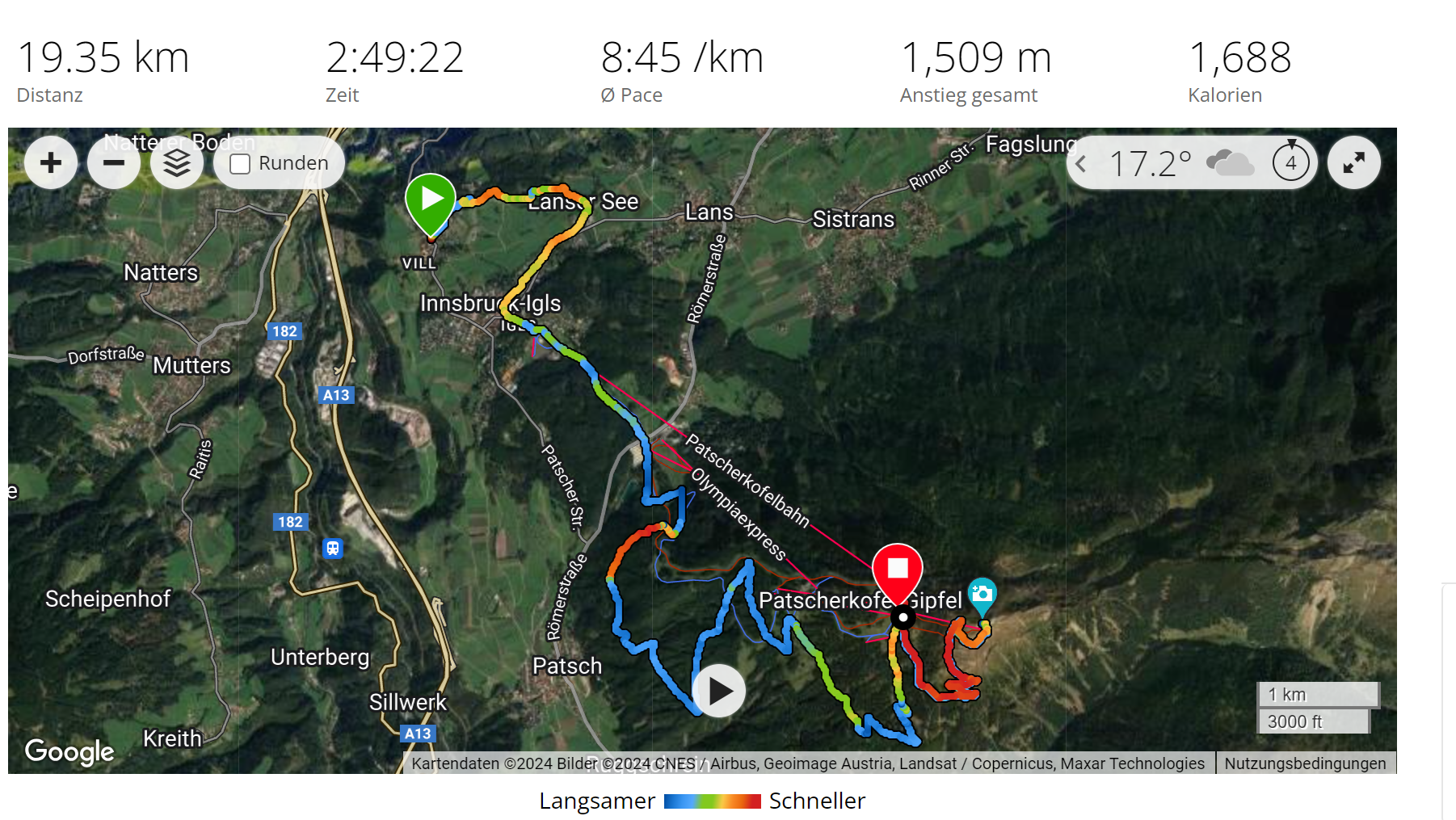Expand the map to fullscreen
The image size is (1456, 820).
(1354, 162)
